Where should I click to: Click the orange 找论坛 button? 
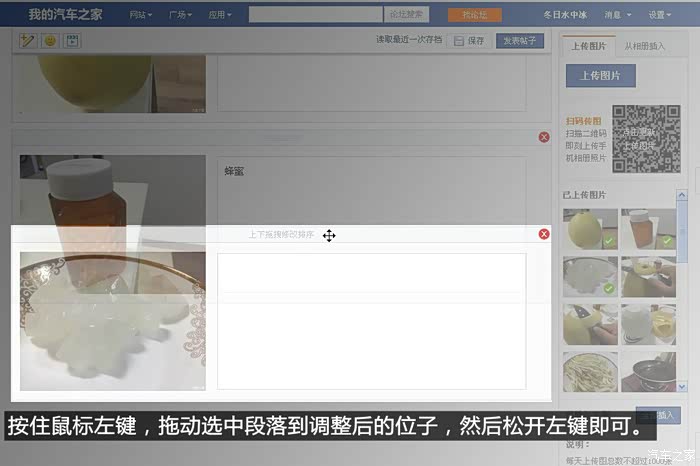[x=475, y=15]
